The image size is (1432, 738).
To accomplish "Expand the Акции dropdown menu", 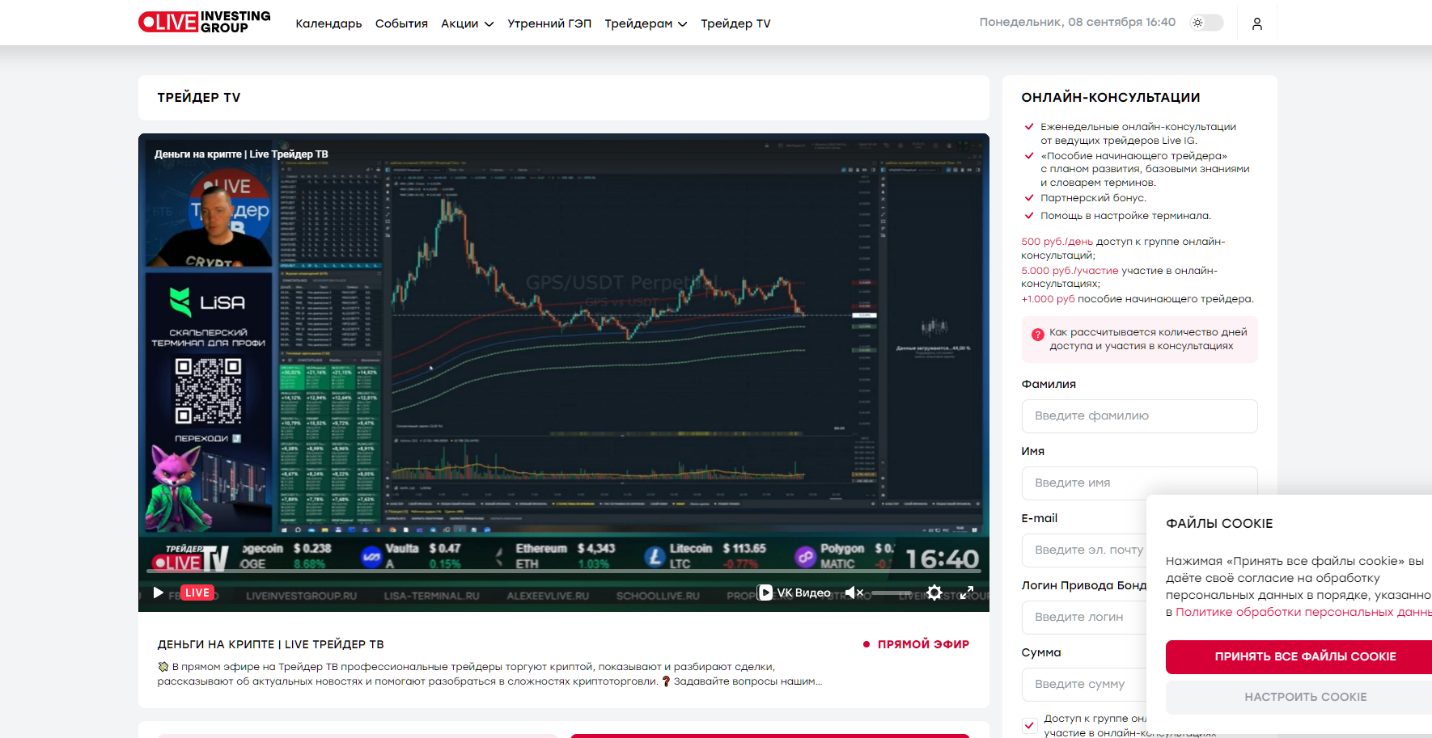I will pos(467,23).
